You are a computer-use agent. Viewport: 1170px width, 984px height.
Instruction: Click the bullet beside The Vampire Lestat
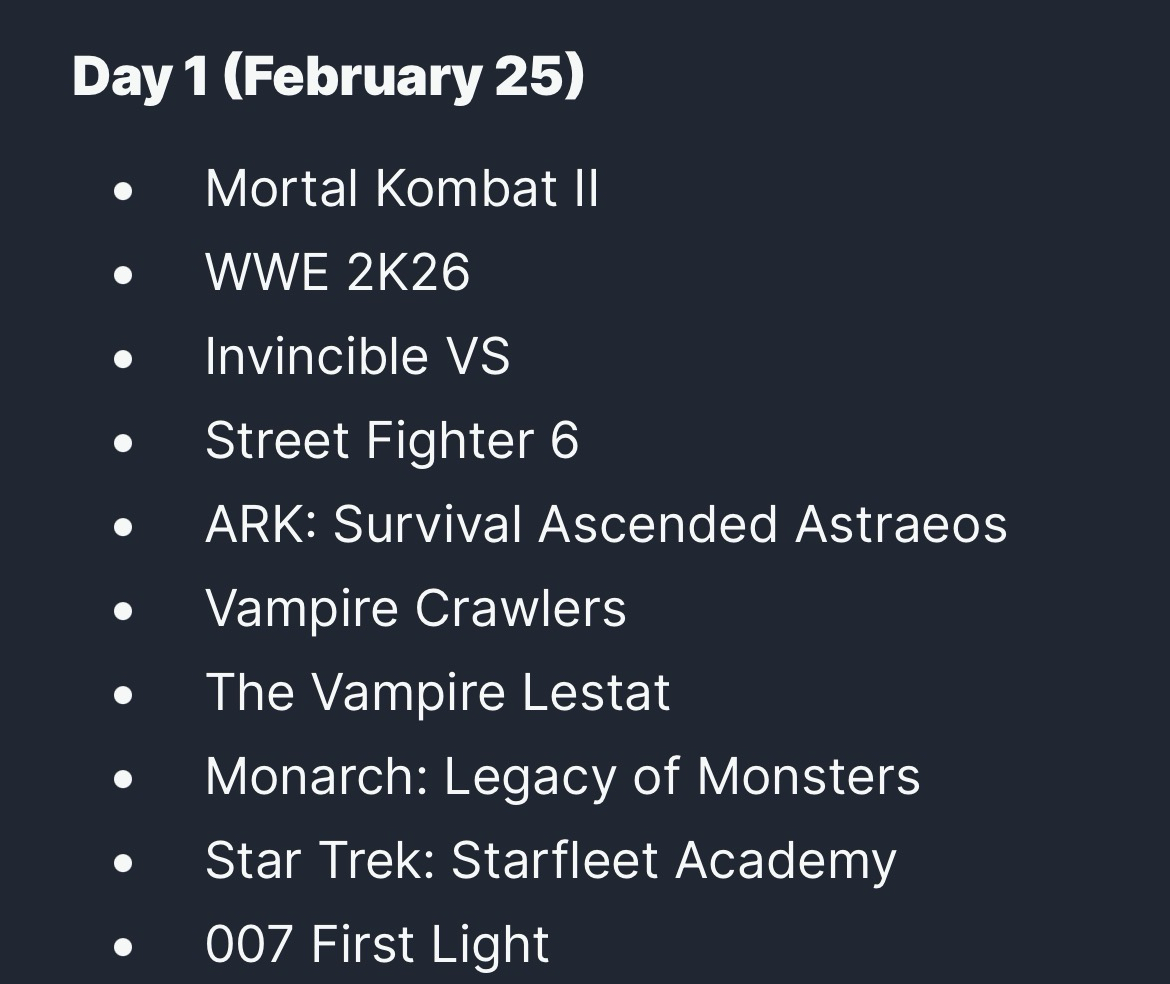[x=123, y=696]
